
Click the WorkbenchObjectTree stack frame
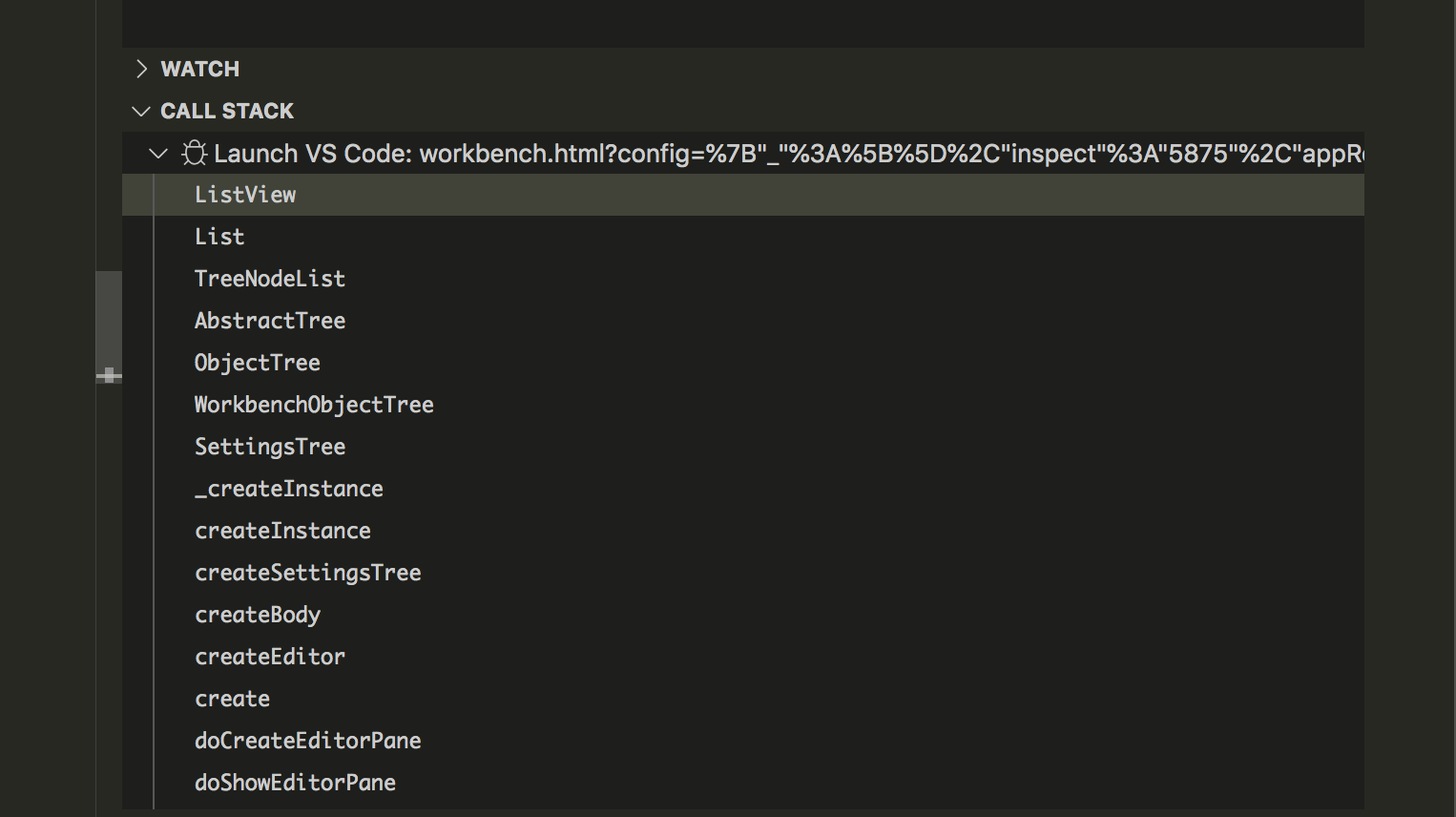click(x=314, y=404)
